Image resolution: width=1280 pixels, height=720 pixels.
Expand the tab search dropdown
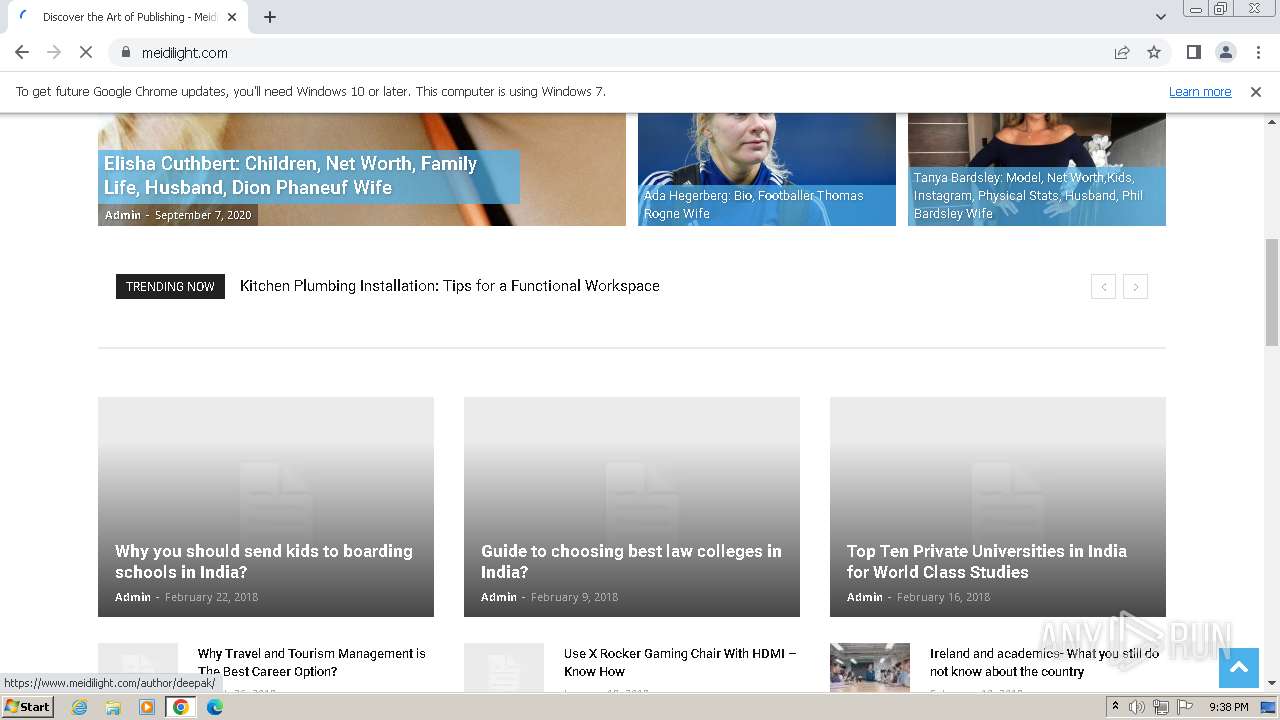tap(1160, 17)
